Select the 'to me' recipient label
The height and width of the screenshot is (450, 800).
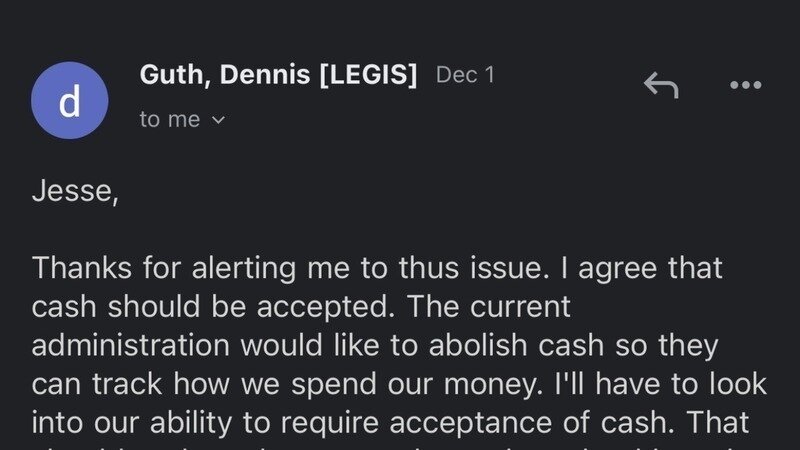(169, 119)
